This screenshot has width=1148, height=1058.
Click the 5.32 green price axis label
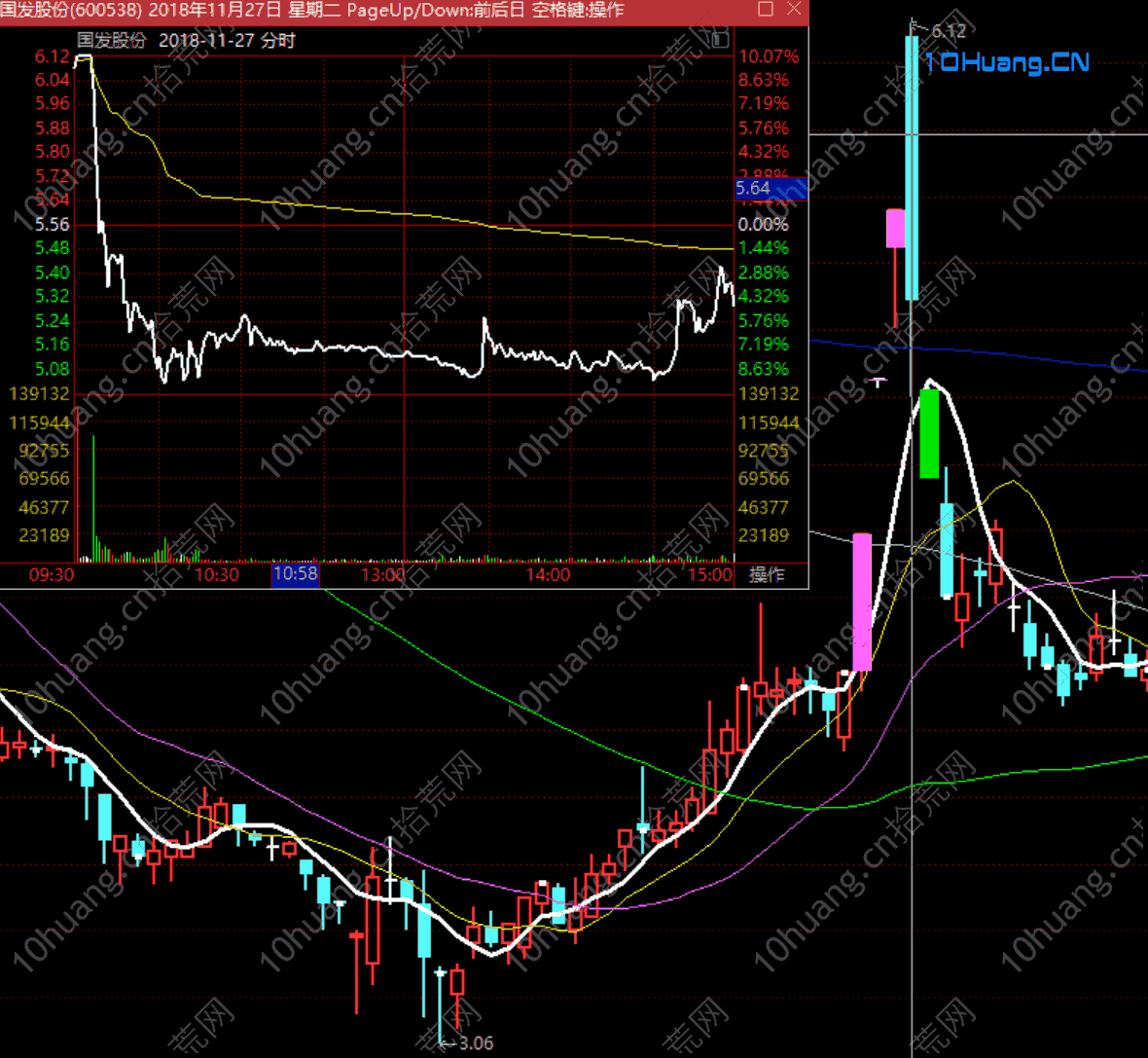click(x=52, y=296)
